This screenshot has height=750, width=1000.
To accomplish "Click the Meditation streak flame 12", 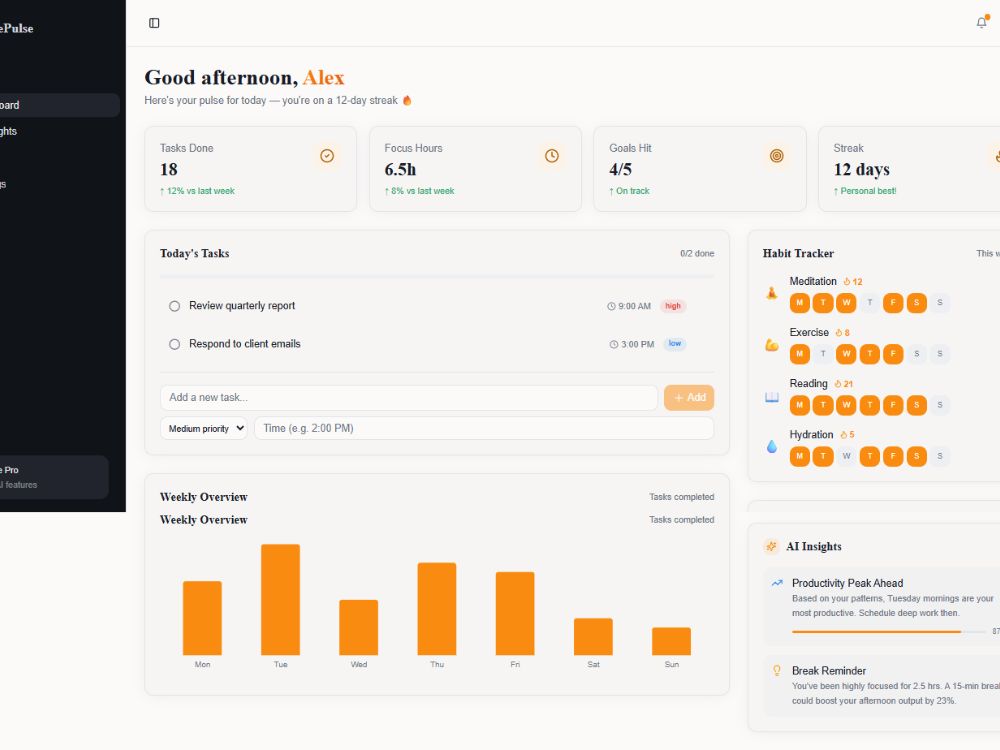I will 853,281.
